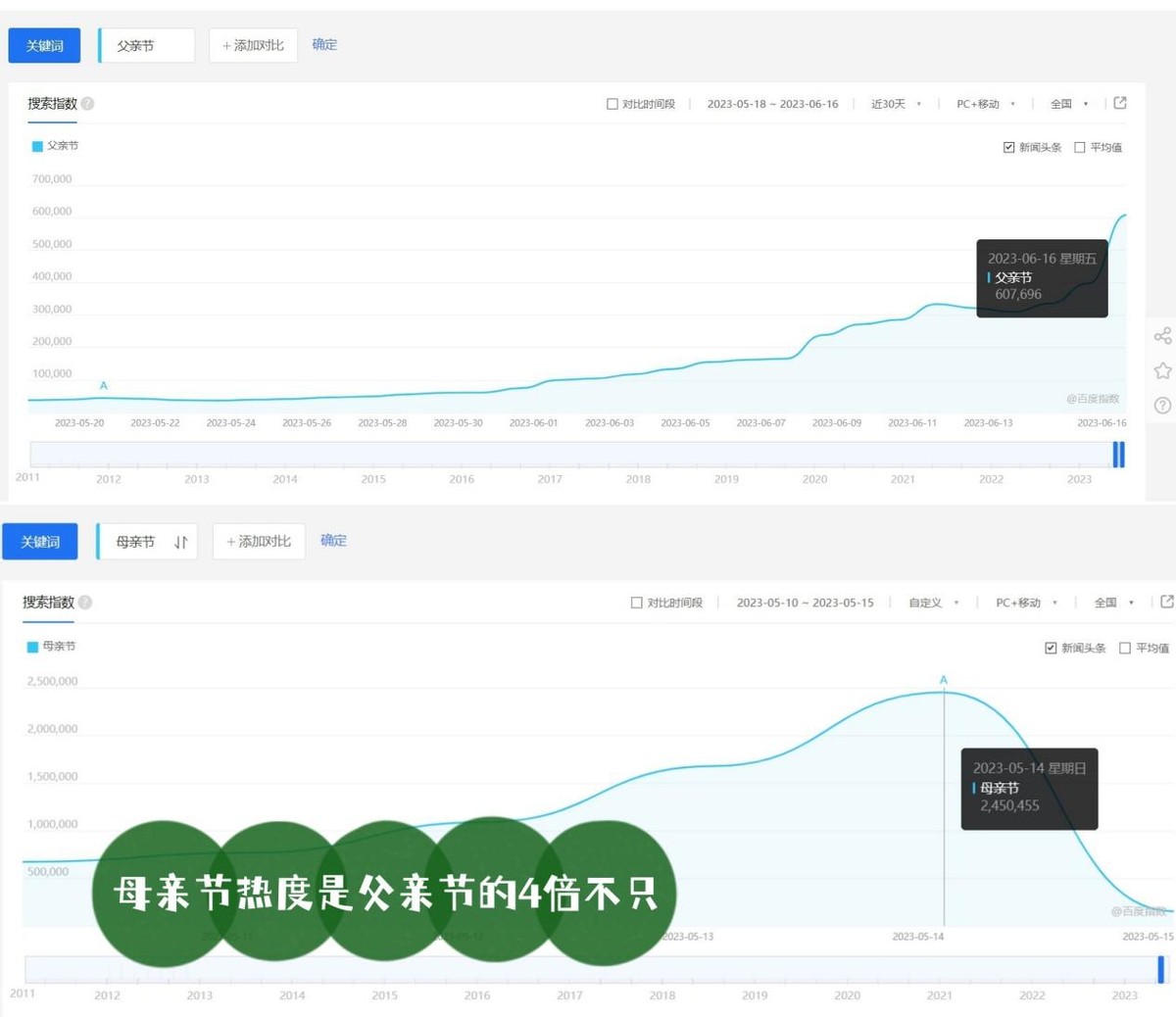Enable the 对比时间段 checkbox

pyautogui.click(x=612, y=103)
